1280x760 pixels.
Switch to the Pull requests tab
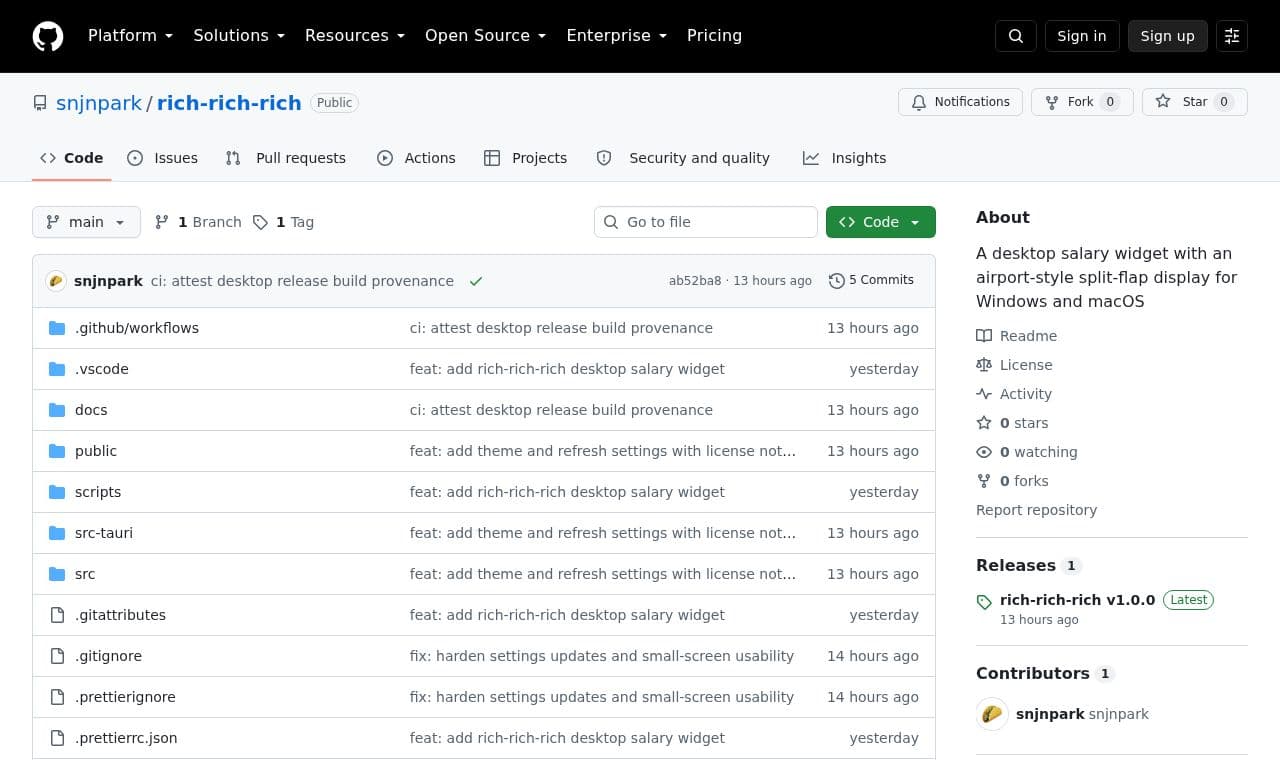pos(286,158)
